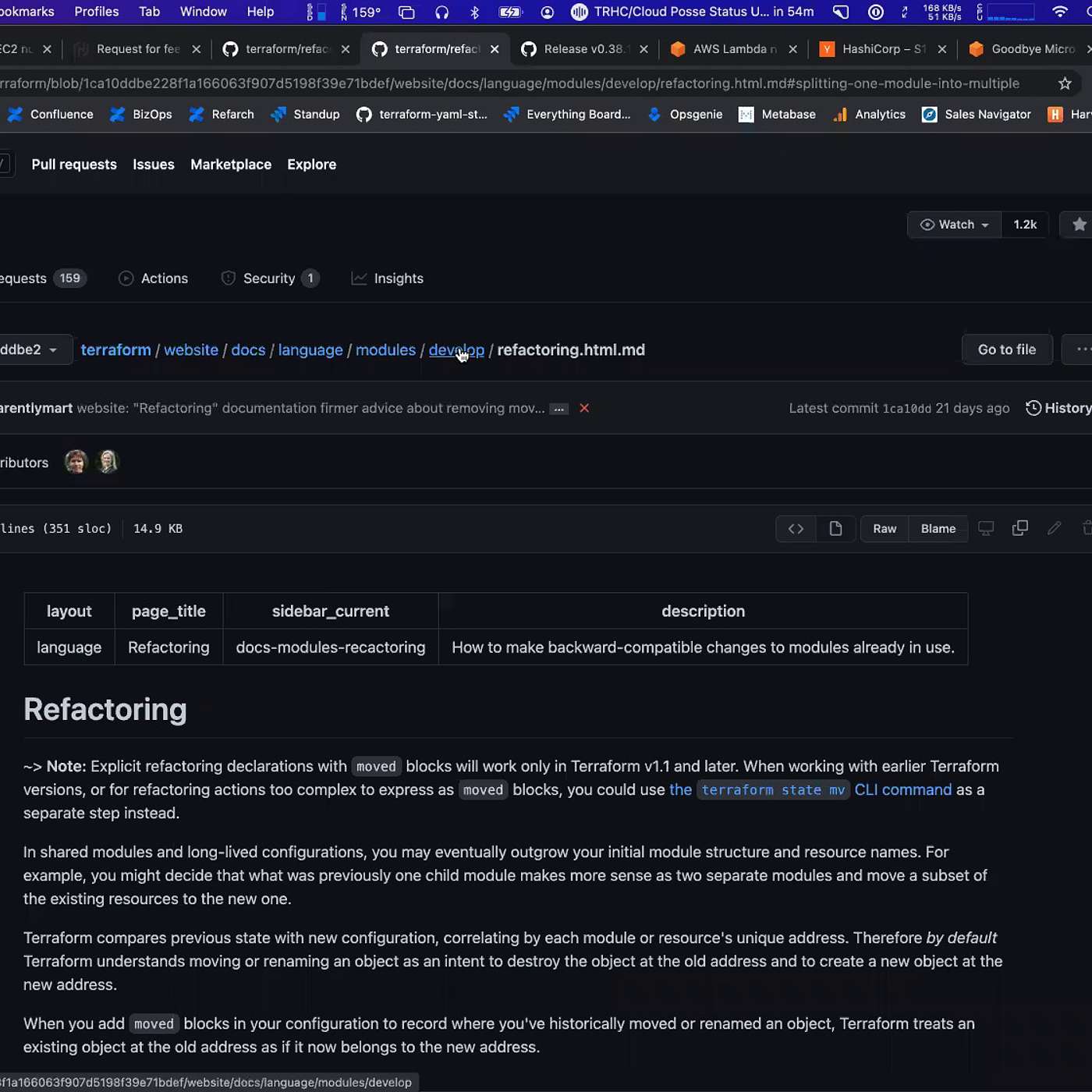This screenshot has width=1092, height=1092.
Task: Open the Opsgenie bookmark
Action: pos(686,115)
